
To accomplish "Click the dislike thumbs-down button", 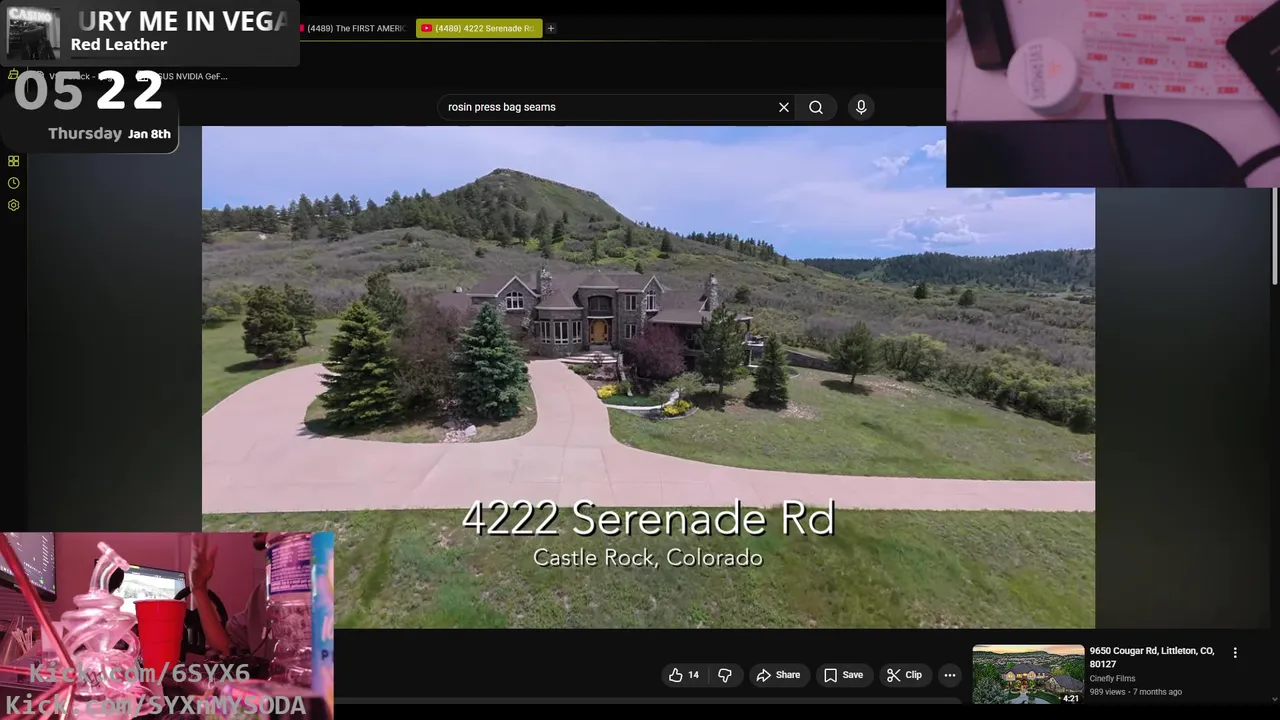I will click(725, 675).
